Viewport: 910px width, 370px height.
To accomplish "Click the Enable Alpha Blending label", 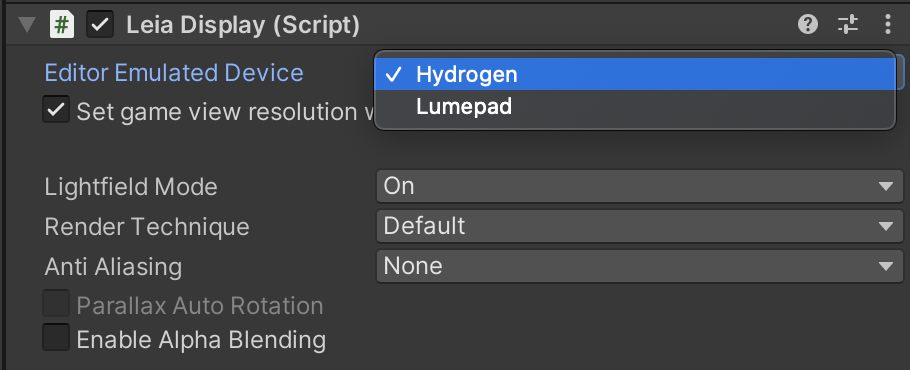I will (201, 339).
